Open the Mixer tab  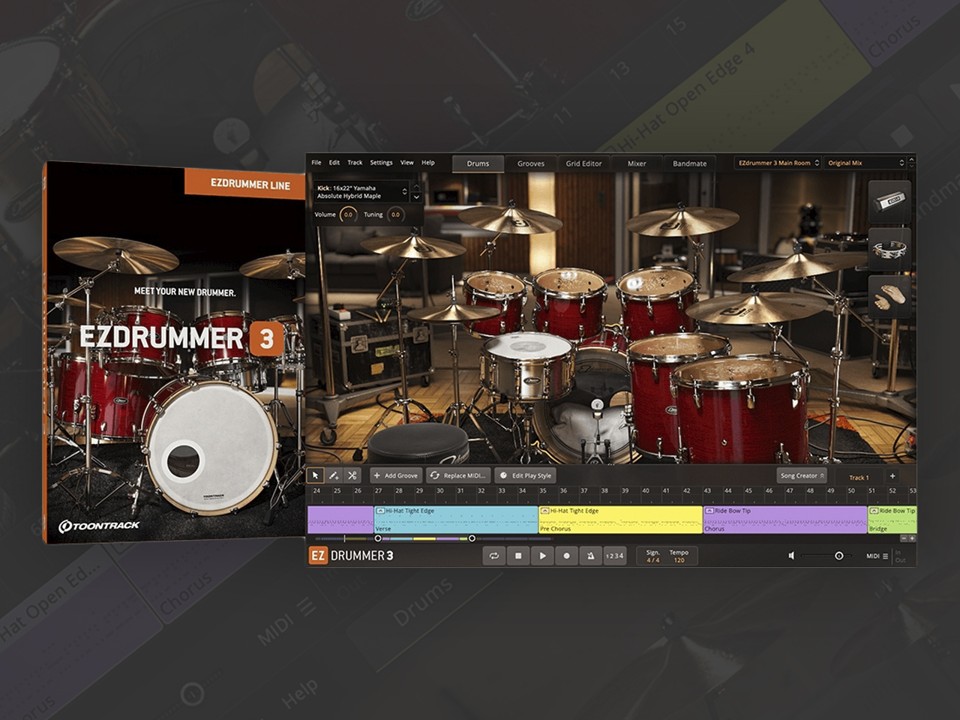pos(637,163)
